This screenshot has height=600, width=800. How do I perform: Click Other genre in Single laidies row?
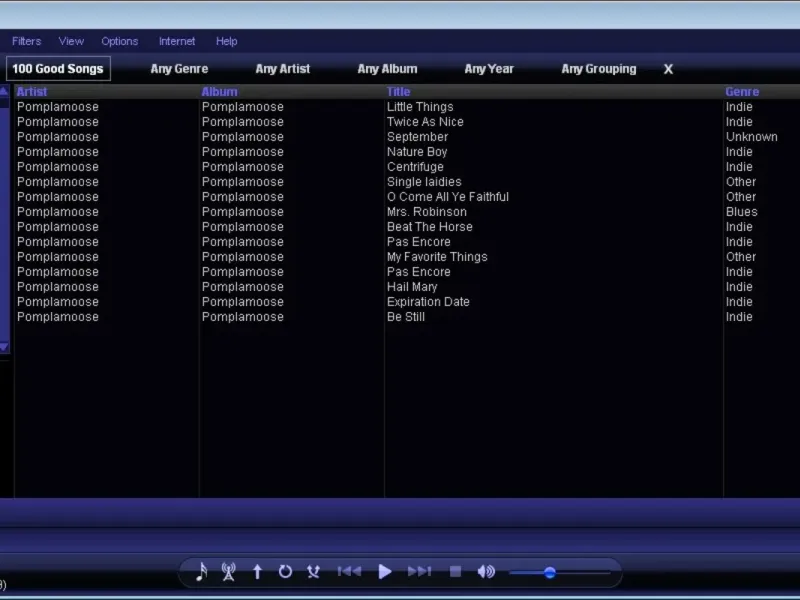tap(741, 182)
